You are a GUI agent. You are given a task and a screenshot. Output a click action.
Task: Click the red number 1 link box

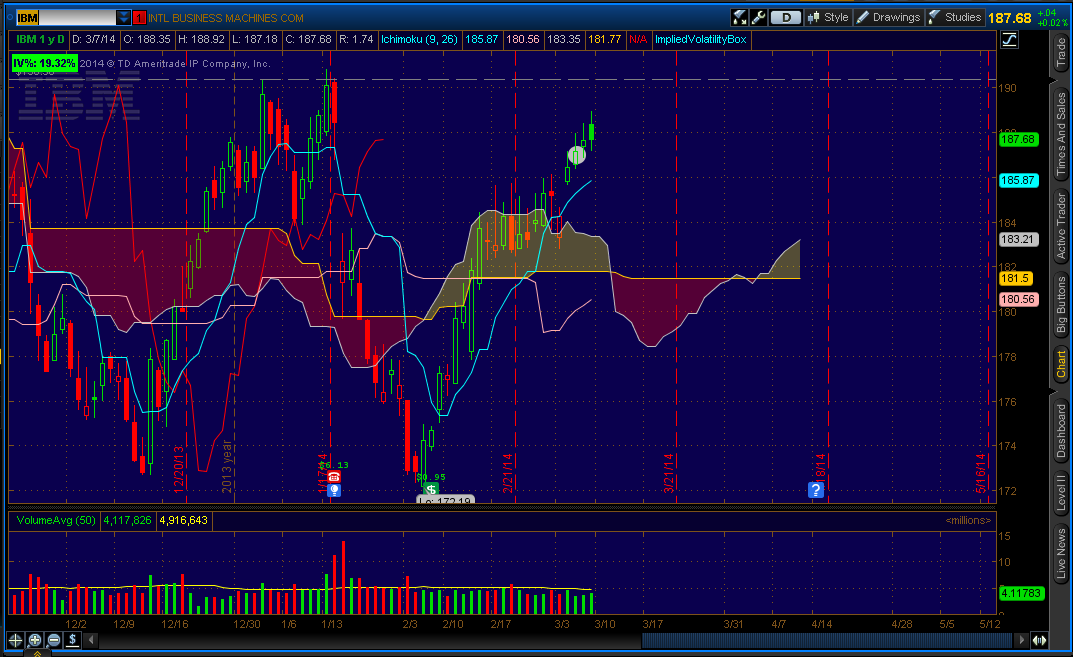point(140,18)
